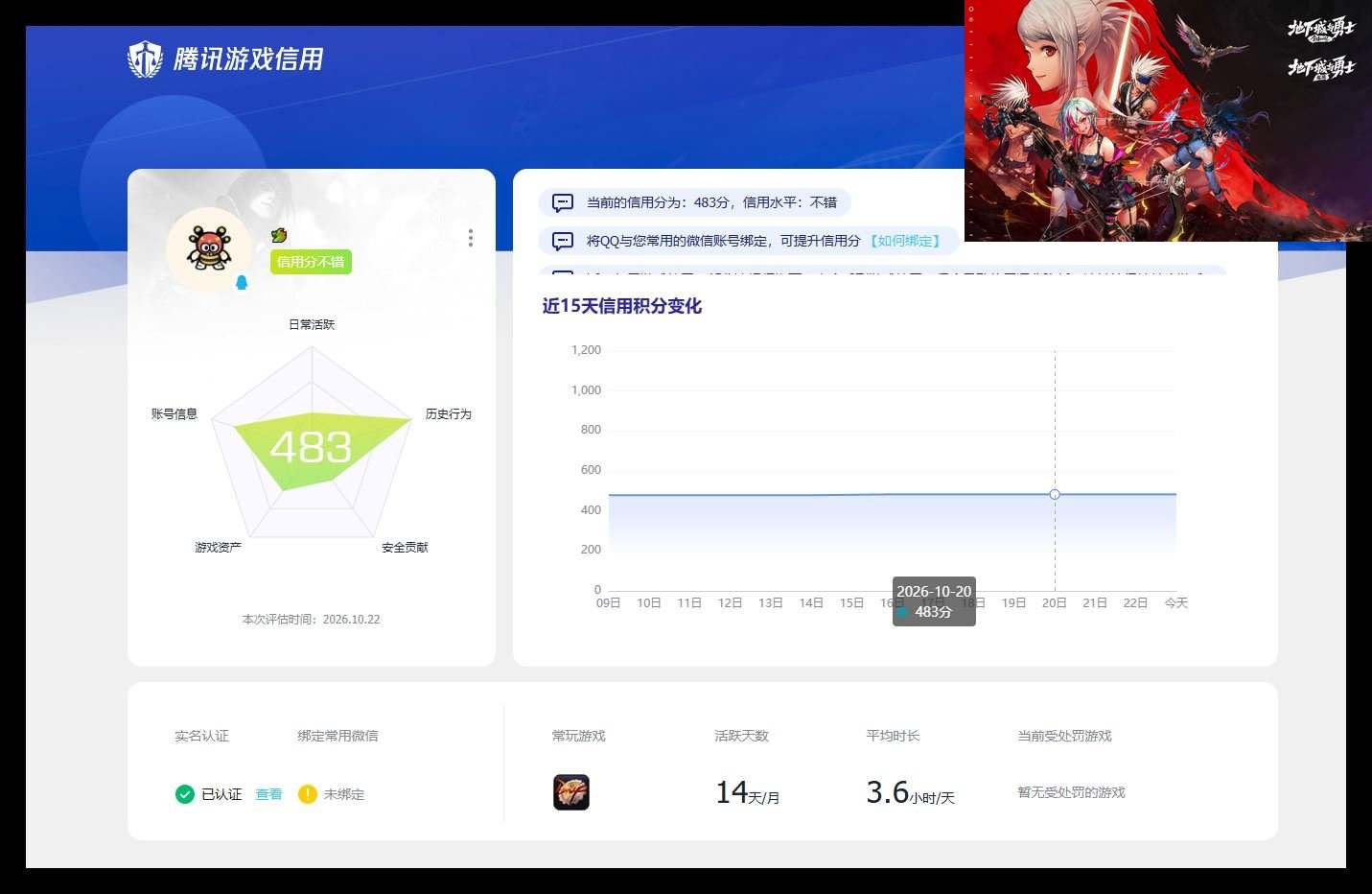Screen dimensions: 1372x894
Task: Click the top game logo in the banner
Action: tap(1320, 30)
